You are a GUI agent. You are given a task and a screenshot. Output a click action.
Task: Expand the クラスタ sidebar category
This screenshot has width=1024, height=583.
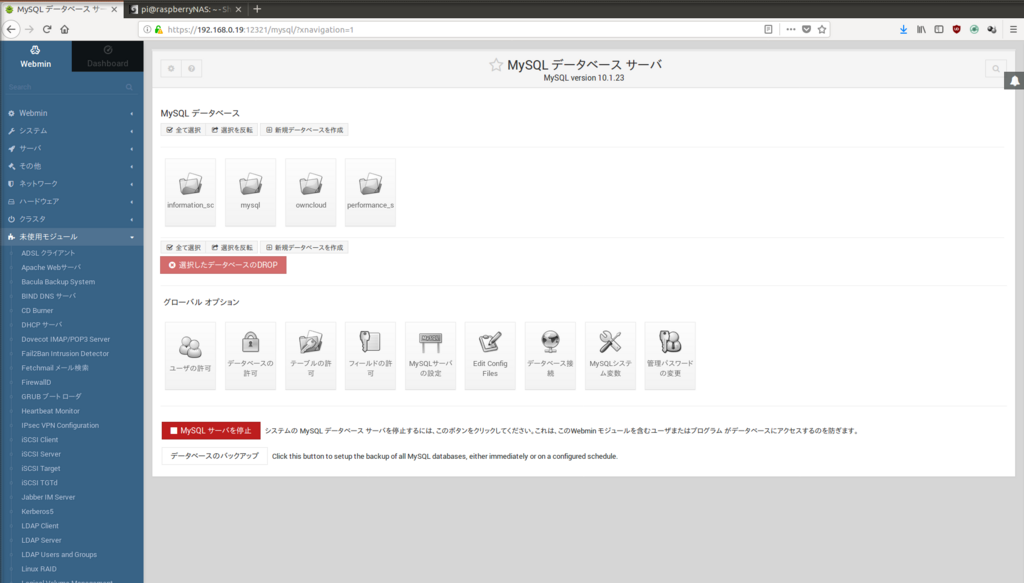tap(71, 219)
